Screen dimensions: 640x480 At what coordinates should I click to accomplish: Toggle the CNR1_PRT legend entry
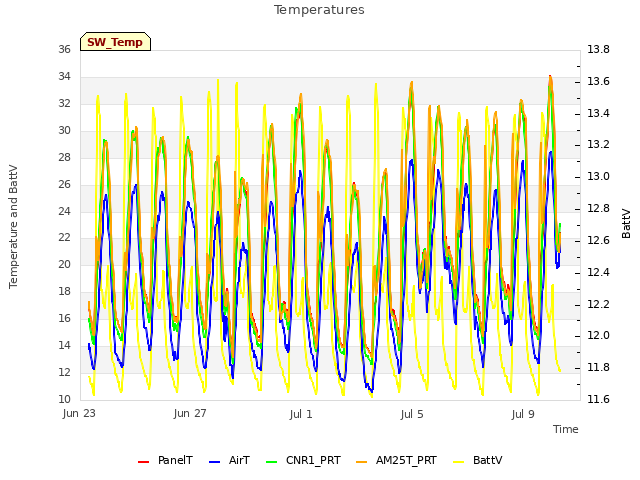coord(303,460)
